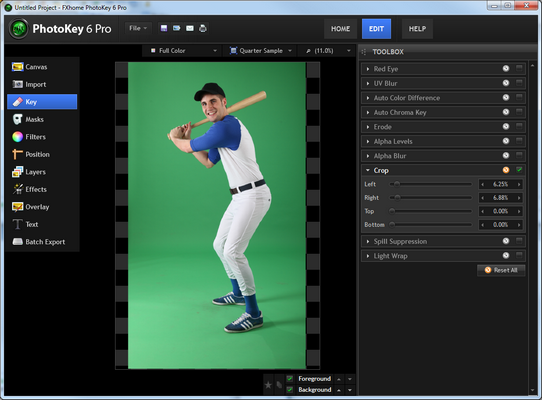Enable the Spill Suppression checkbox
Viewport: 542px width, 400px height.
(x=519, y=241)
